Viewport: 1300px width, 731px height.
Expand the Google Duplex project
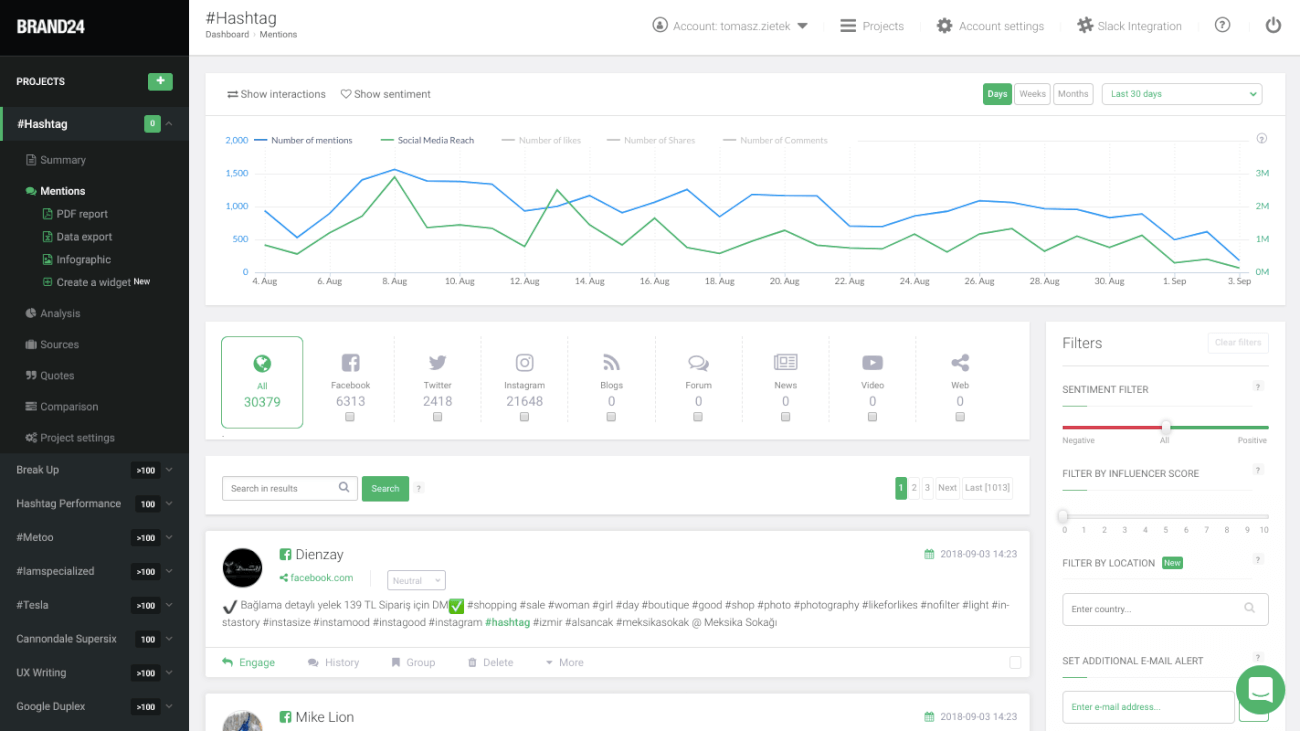(169, 706)
